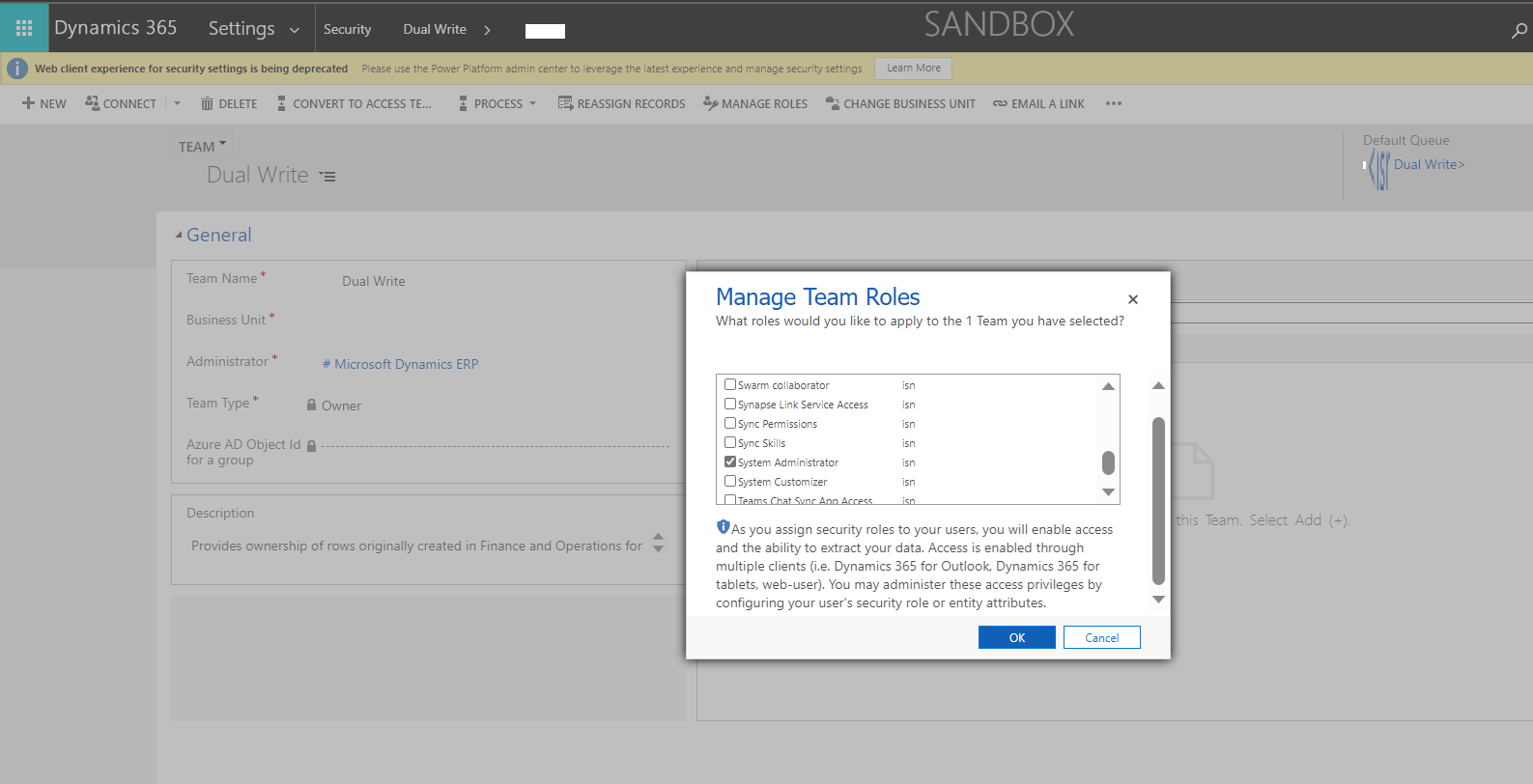Click the Change Business Unit icon
This screenshot has width=1533, height=784.
pos(832,103)
